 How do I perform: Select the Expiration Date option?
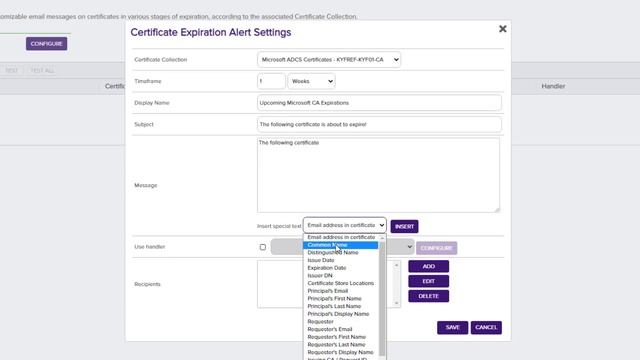coord(341,268)
